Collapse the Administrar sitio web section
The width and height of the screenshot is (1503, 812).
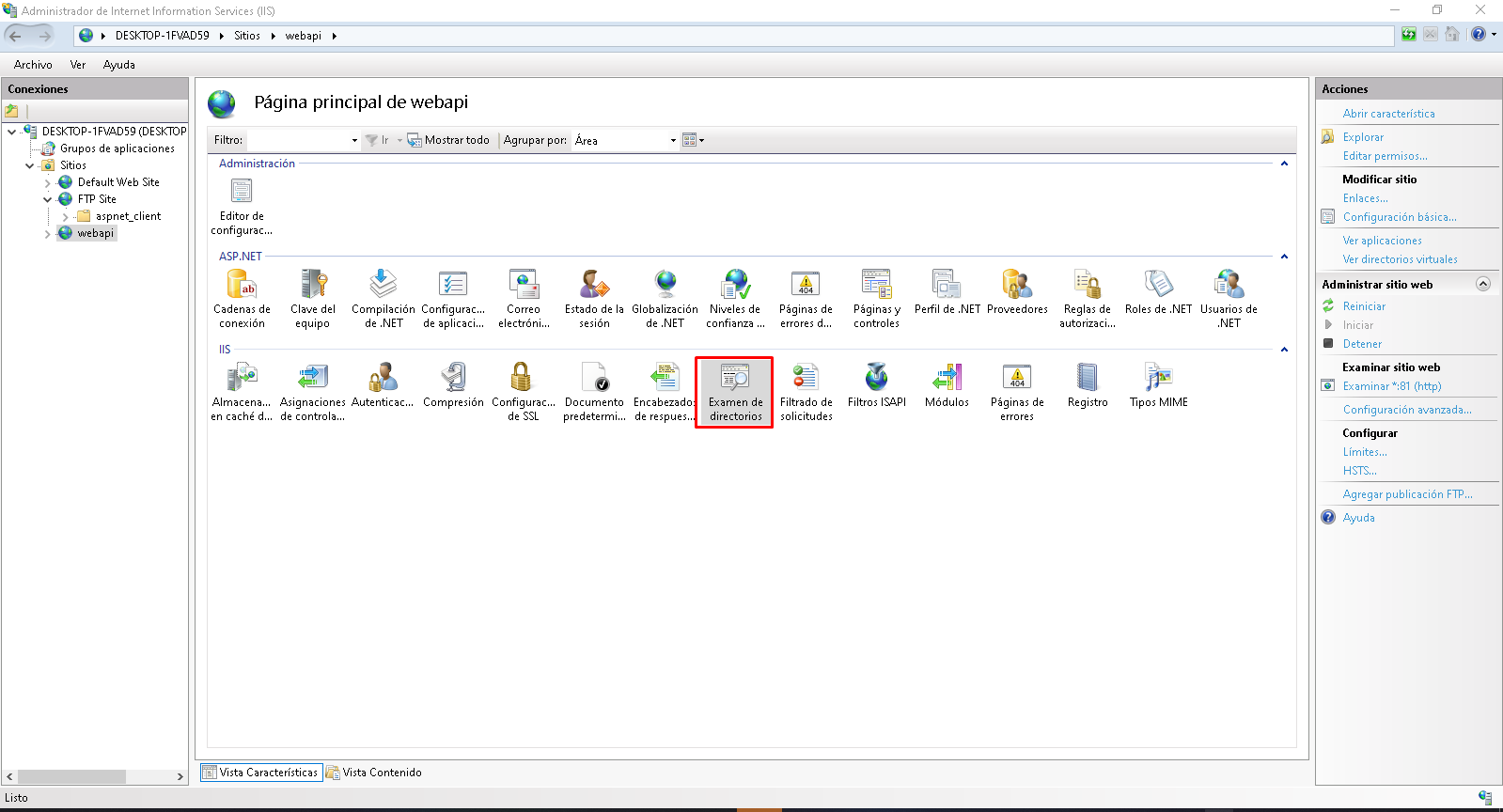[x=1483, y=284]
